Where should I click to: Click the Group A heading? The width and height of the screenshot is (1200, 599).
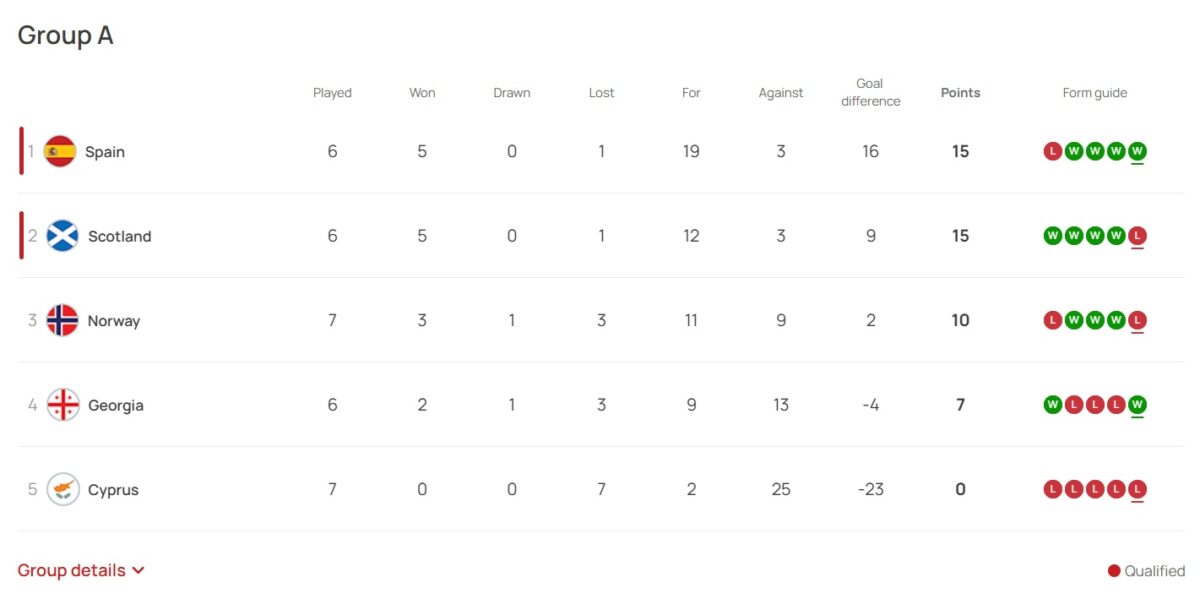point(65,36)
